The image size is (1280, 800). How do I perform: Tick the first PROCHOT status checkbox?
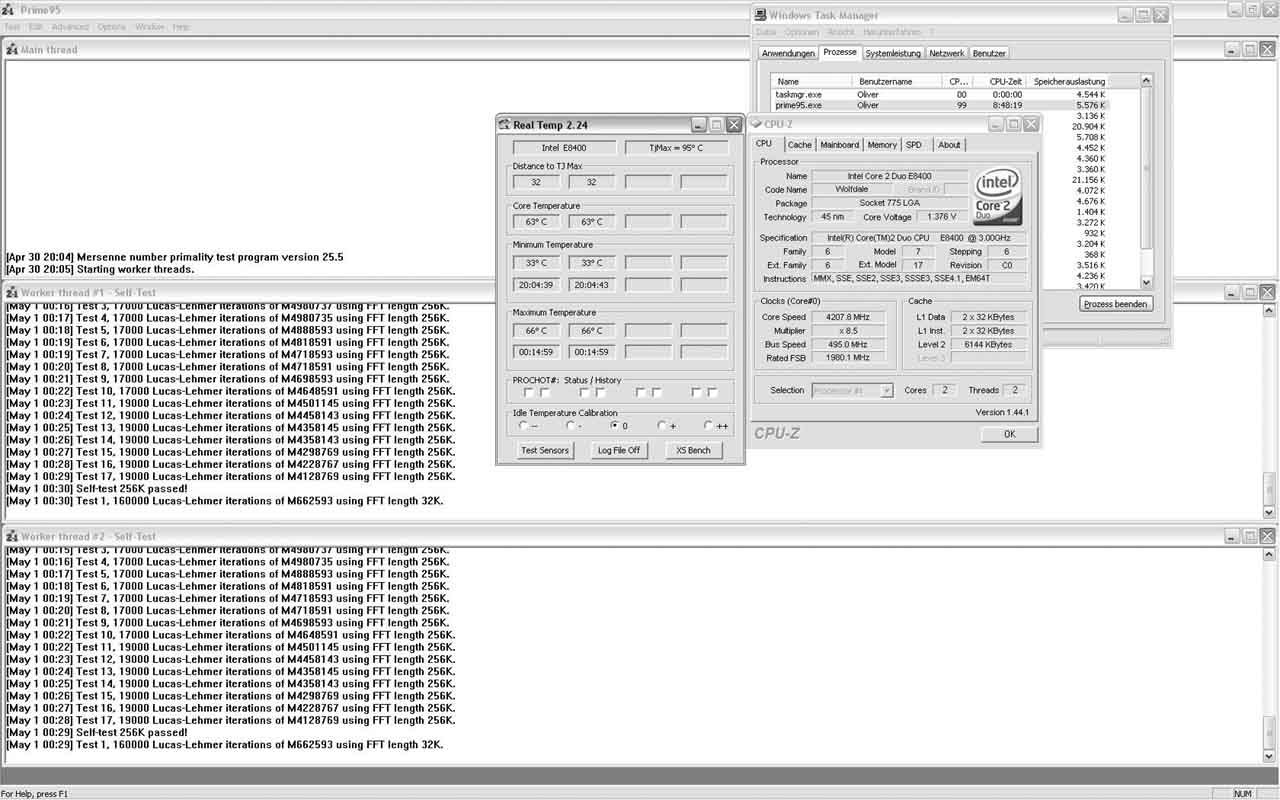(528, 393)
